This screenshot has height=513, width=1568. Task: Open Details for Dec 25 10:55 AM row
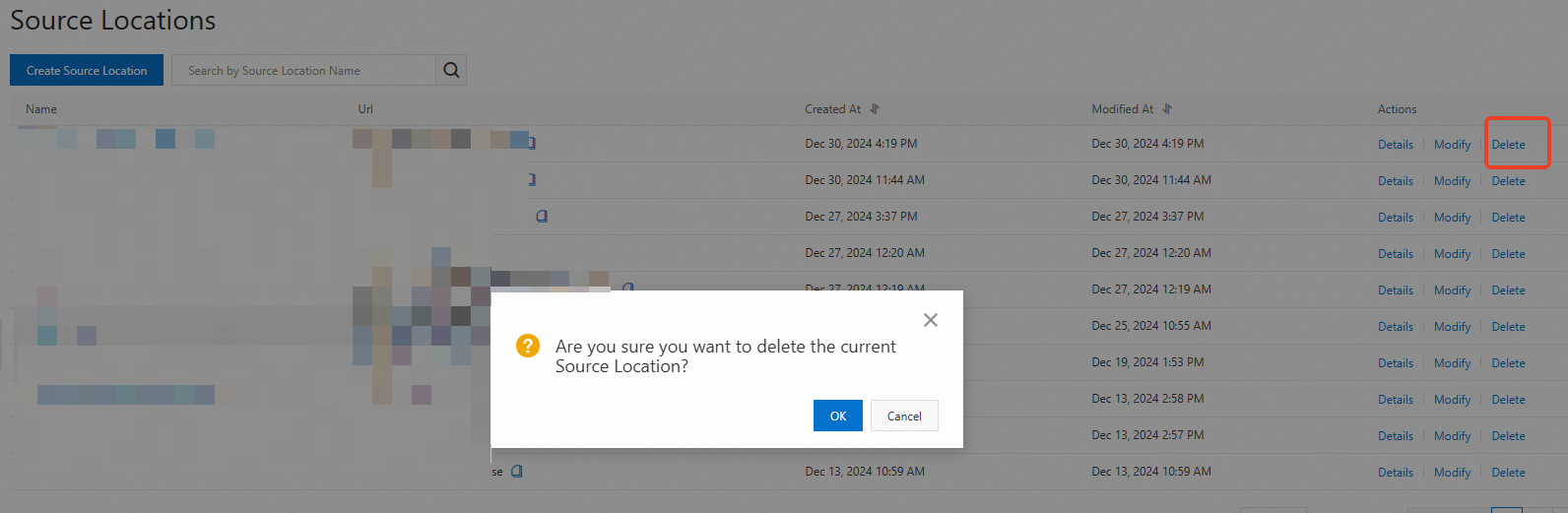(1396, 327)
